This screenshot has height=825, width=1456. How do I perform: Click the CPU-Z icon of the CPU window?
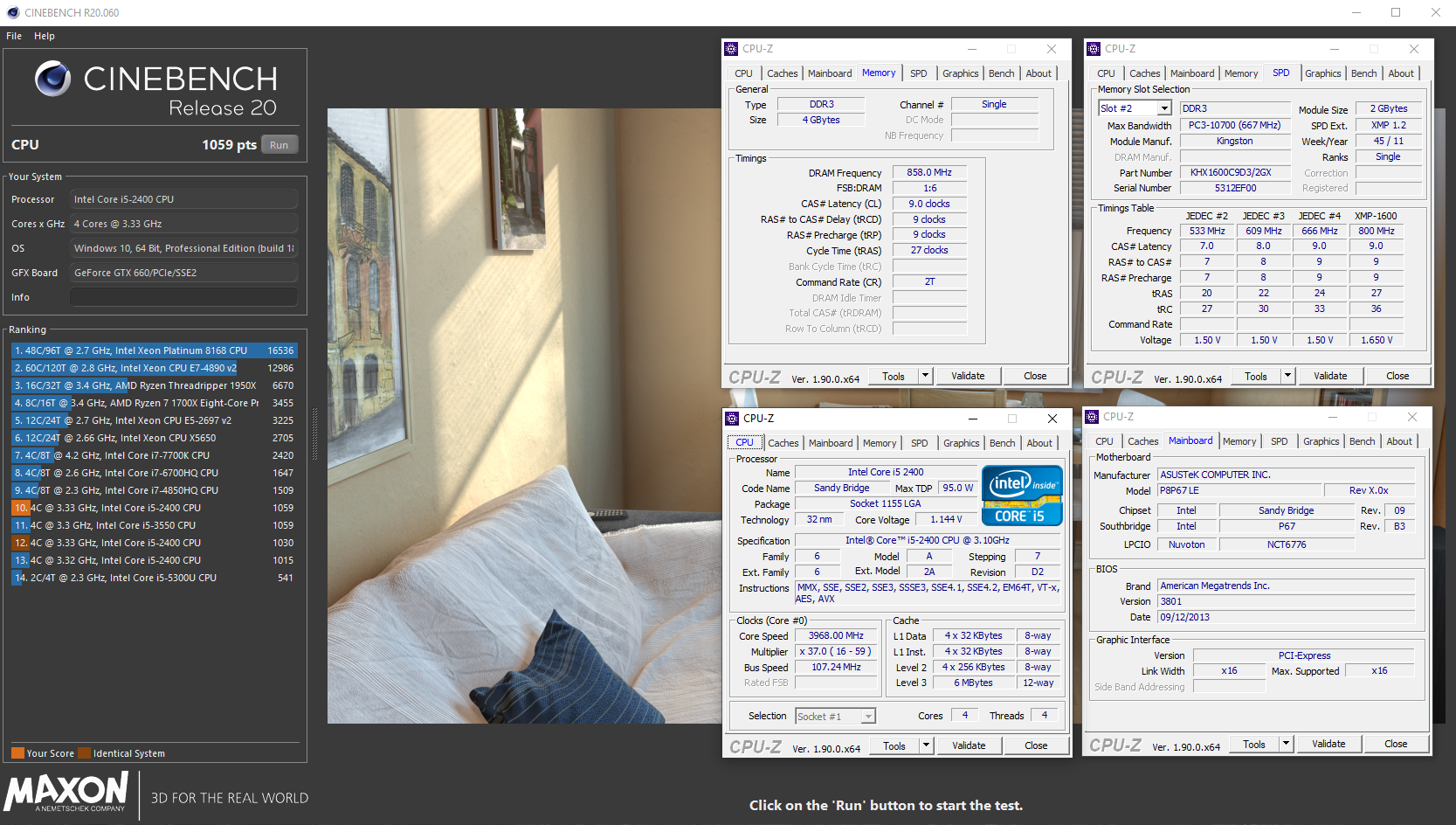click(732, 419)
